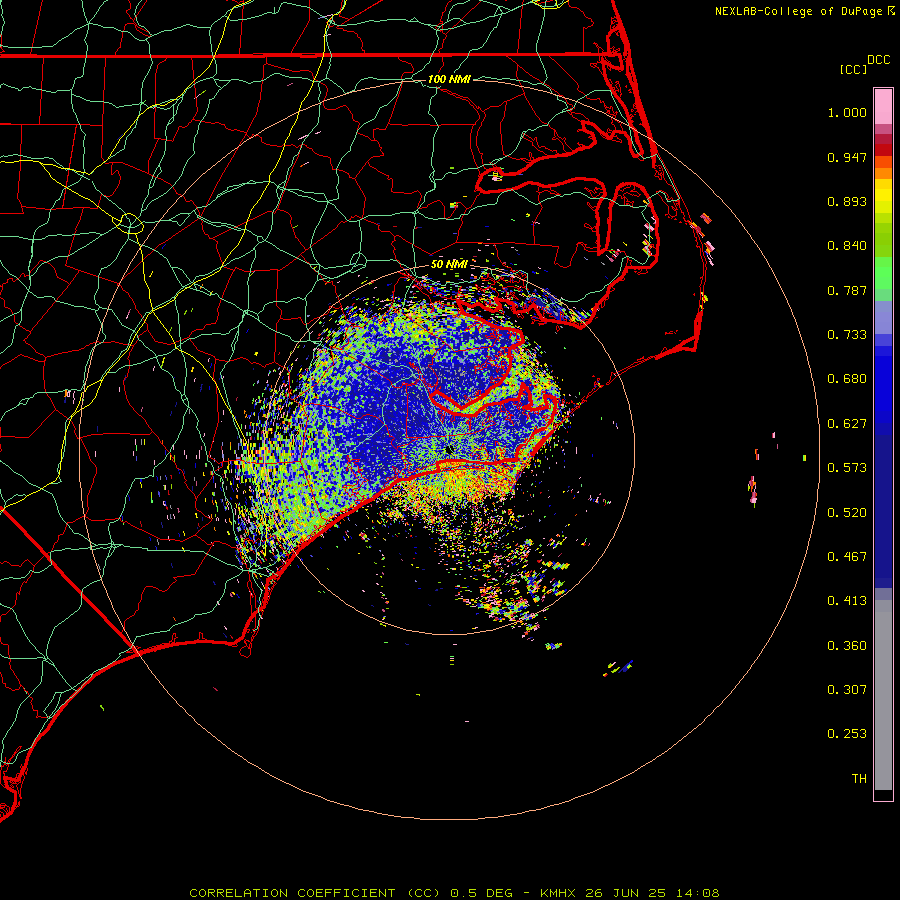Select the 0.733 color scale value

pyautogui.click(x=847, y=335)
